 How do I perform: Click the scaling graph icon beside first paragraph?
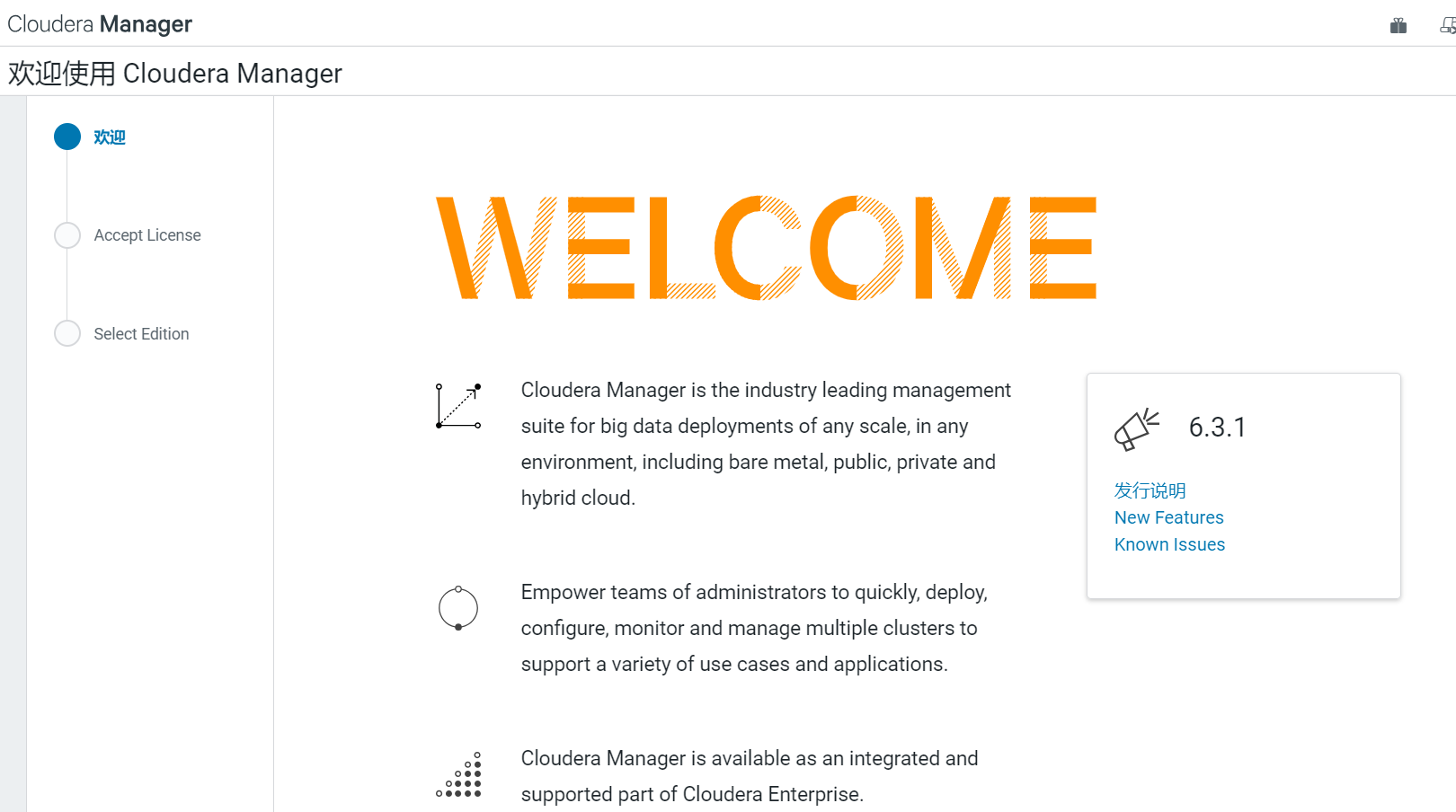tap(458, 406)
